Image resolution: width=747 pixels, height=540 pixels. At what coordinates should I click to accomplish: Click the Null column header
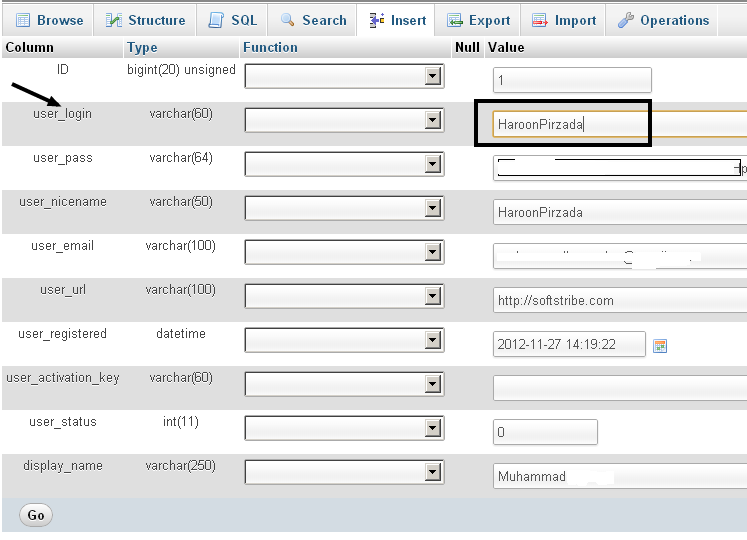467,47
